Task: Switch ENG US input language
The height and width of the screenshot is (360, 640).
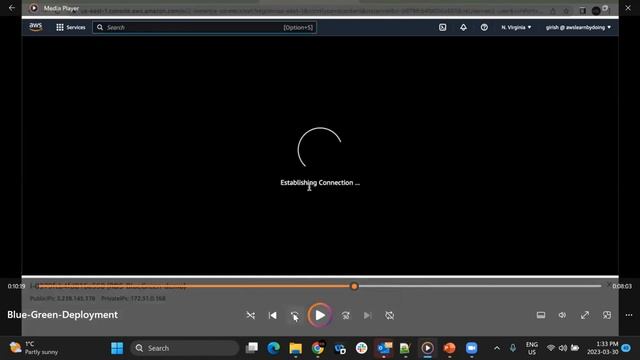Action: click(531, 348)
